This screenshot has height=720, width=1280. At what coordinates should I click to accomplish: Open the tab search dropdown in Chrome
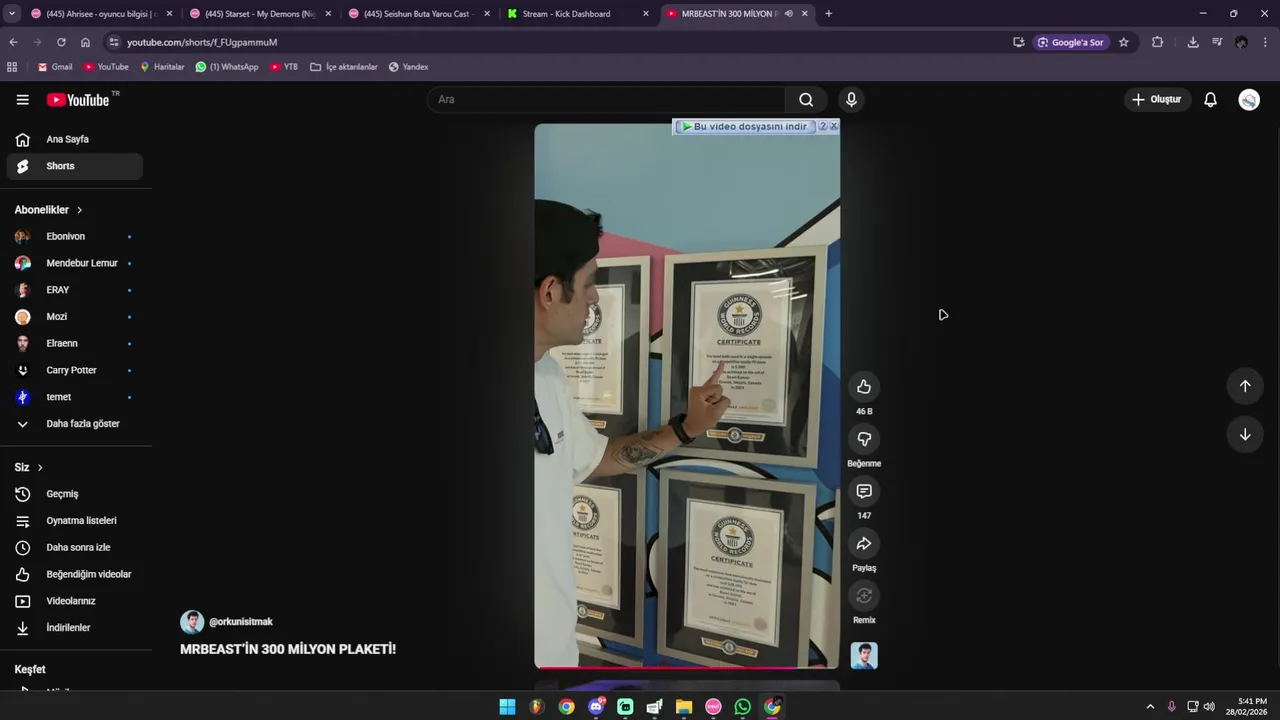[12, 14]
